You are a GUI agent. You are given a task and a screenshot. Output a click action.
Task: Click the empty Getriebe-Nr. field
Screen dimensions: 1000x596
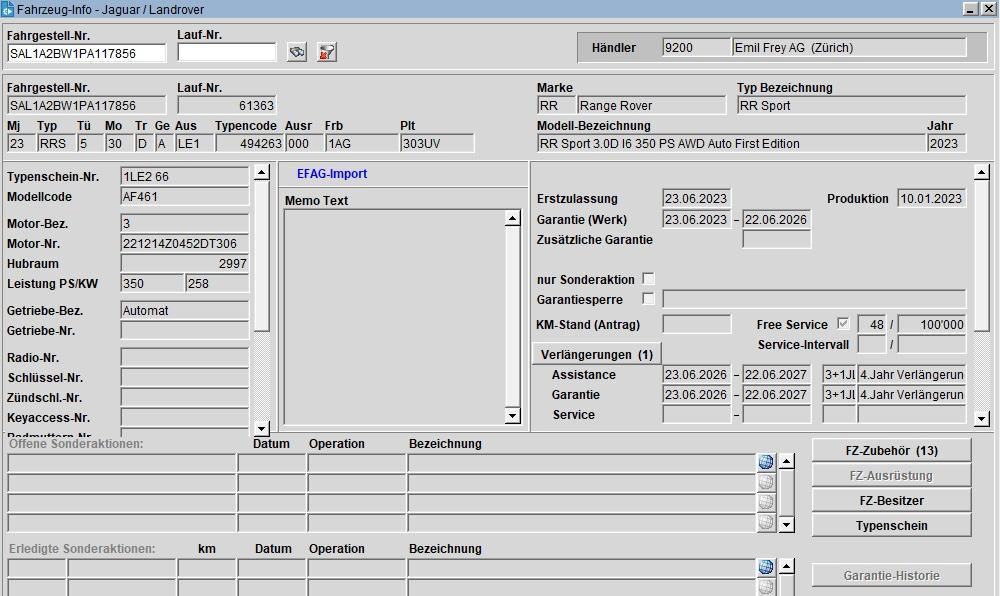(184, 330)
